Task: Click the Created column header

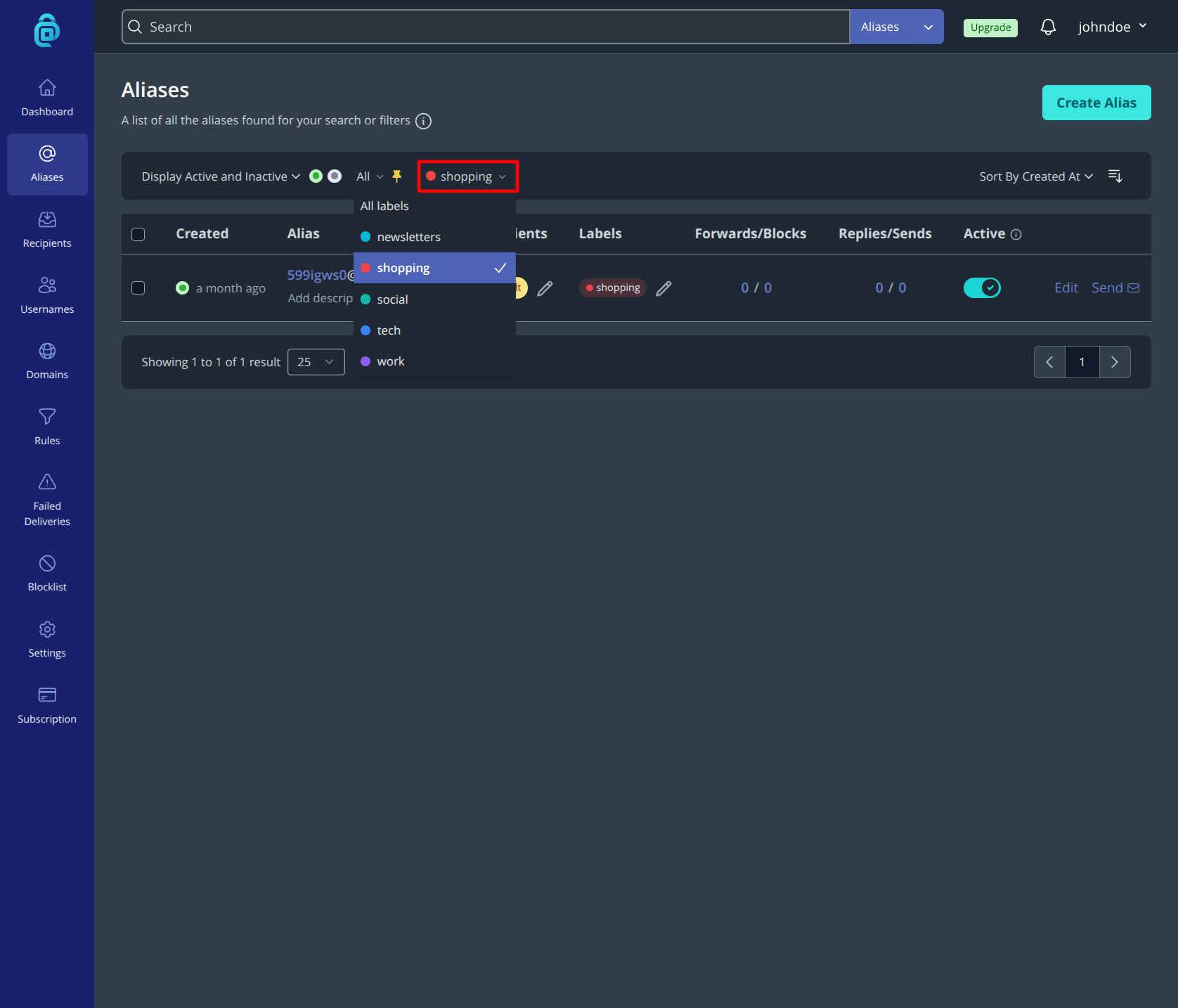Action: (202, 233)
